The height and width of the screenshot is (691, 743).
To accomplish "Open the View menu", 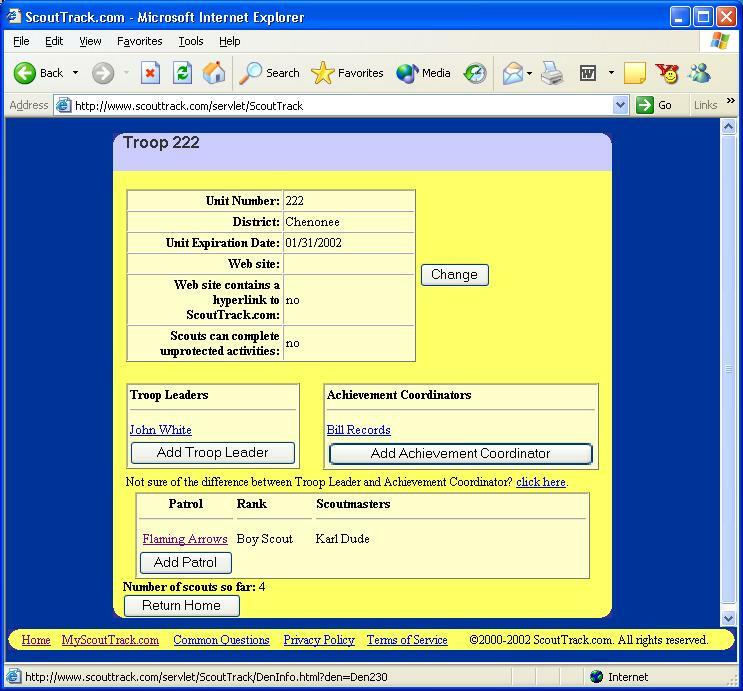I will pyautogui.click(x=90, y=41).
